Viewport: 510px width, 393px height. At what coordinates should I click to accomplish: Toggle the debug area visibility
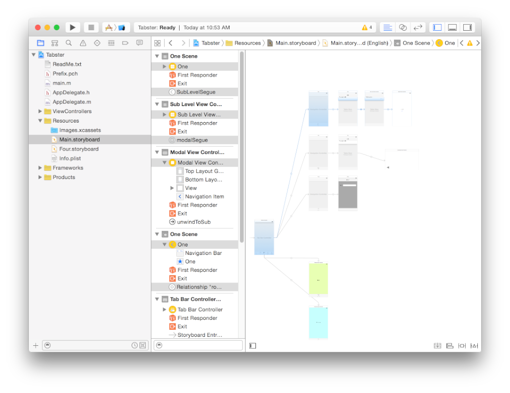(x=452, y=27)
